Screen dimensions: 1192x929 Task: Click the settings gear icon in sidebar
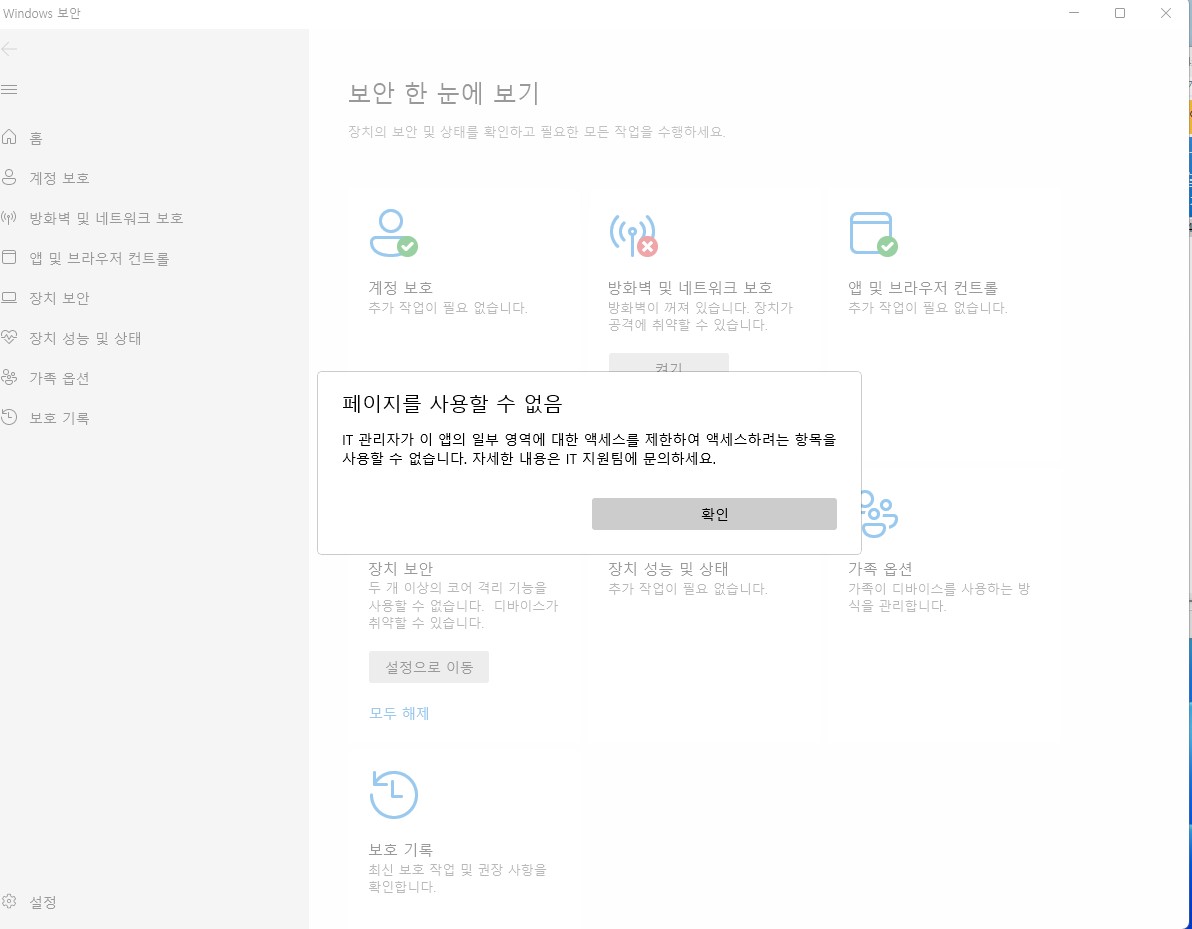9,901
